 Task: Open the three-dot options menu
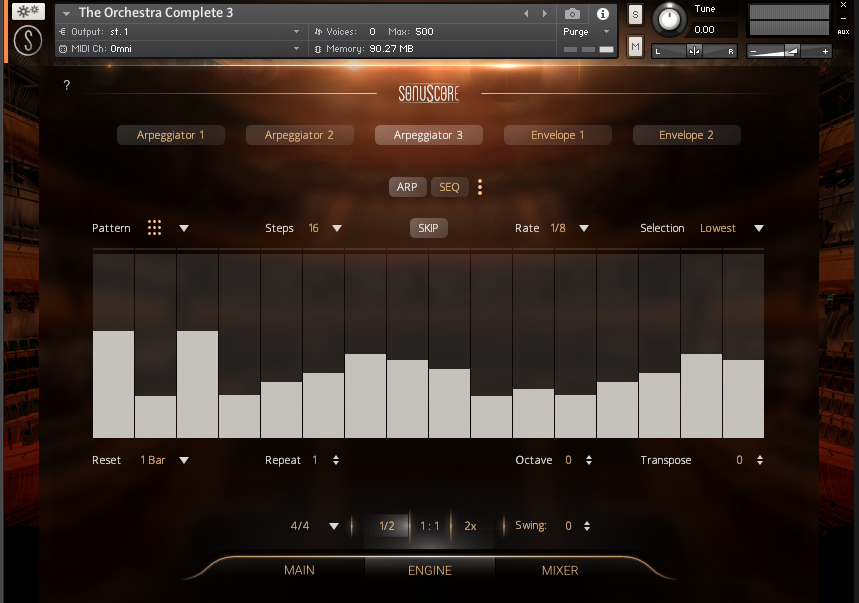[480, 187]
